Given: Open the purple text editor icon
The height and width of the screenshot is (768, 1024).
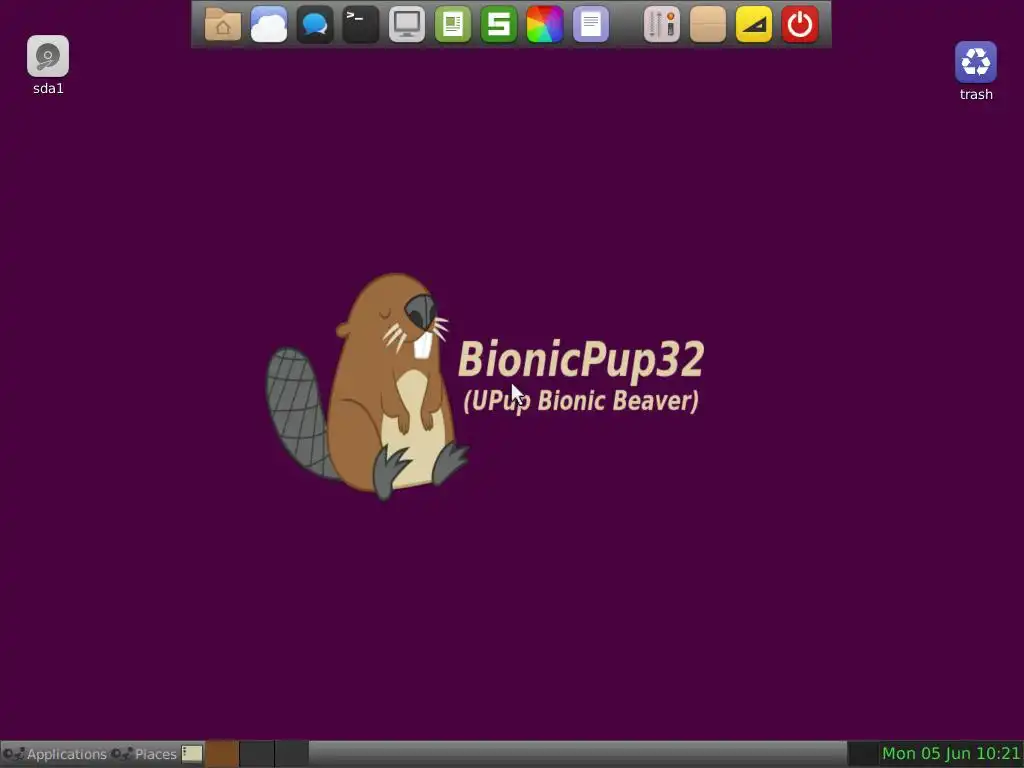Looking at the screenshot, I should point(590,24).
